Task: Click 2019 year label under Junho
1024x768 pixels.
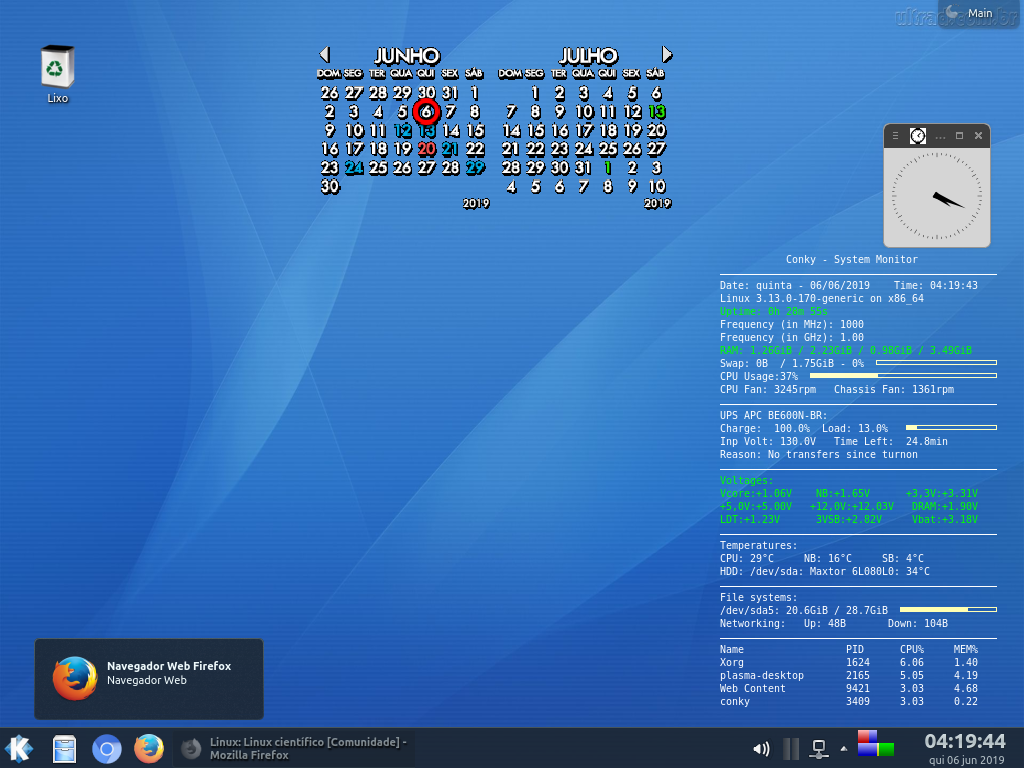Action: pyautogui.click(x=476, y=204)
